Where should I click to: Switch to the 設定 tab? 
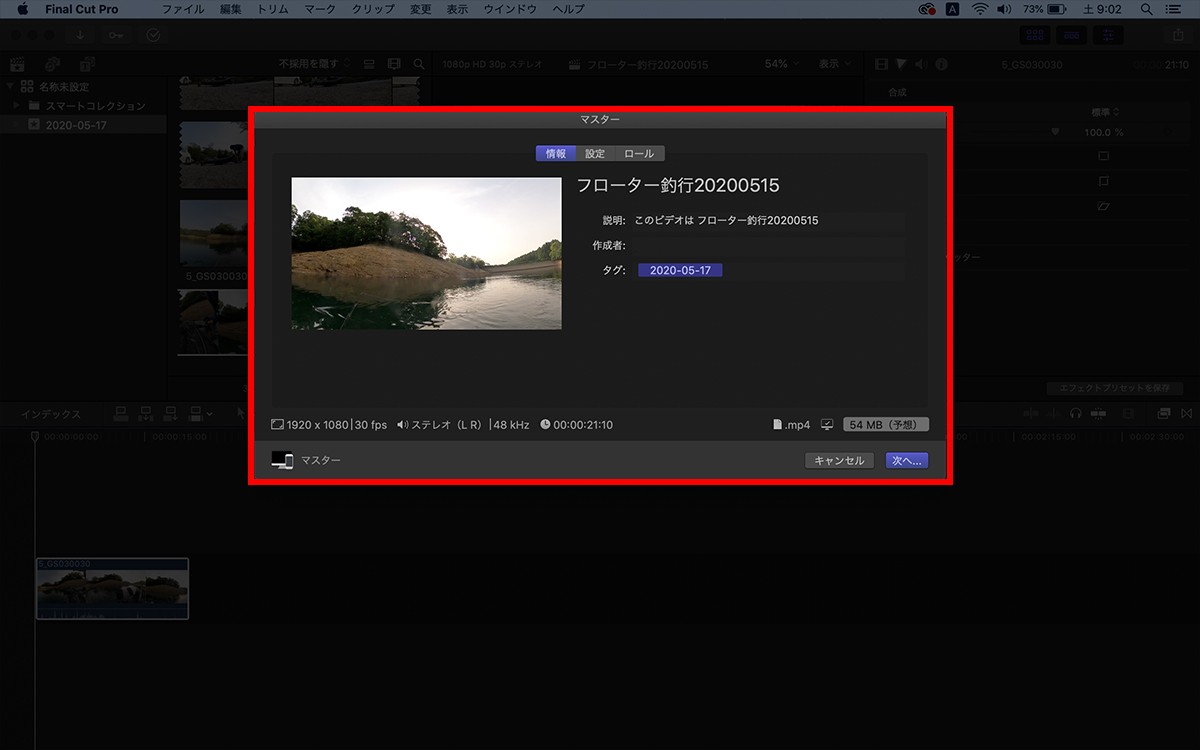pyautogui.click(x=595, y=154)
